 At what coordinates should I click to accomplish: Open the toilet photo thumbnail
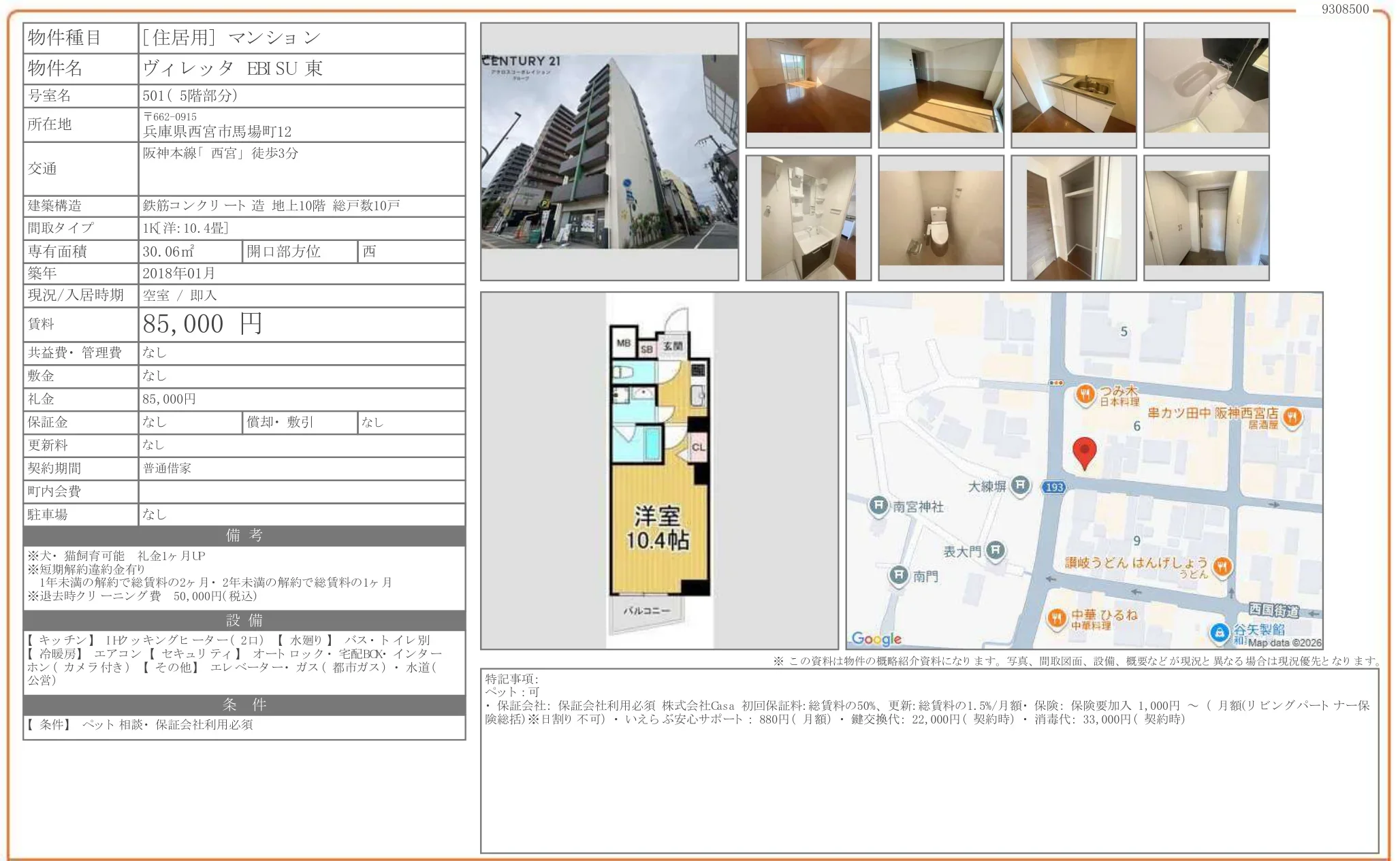point(940,218)
